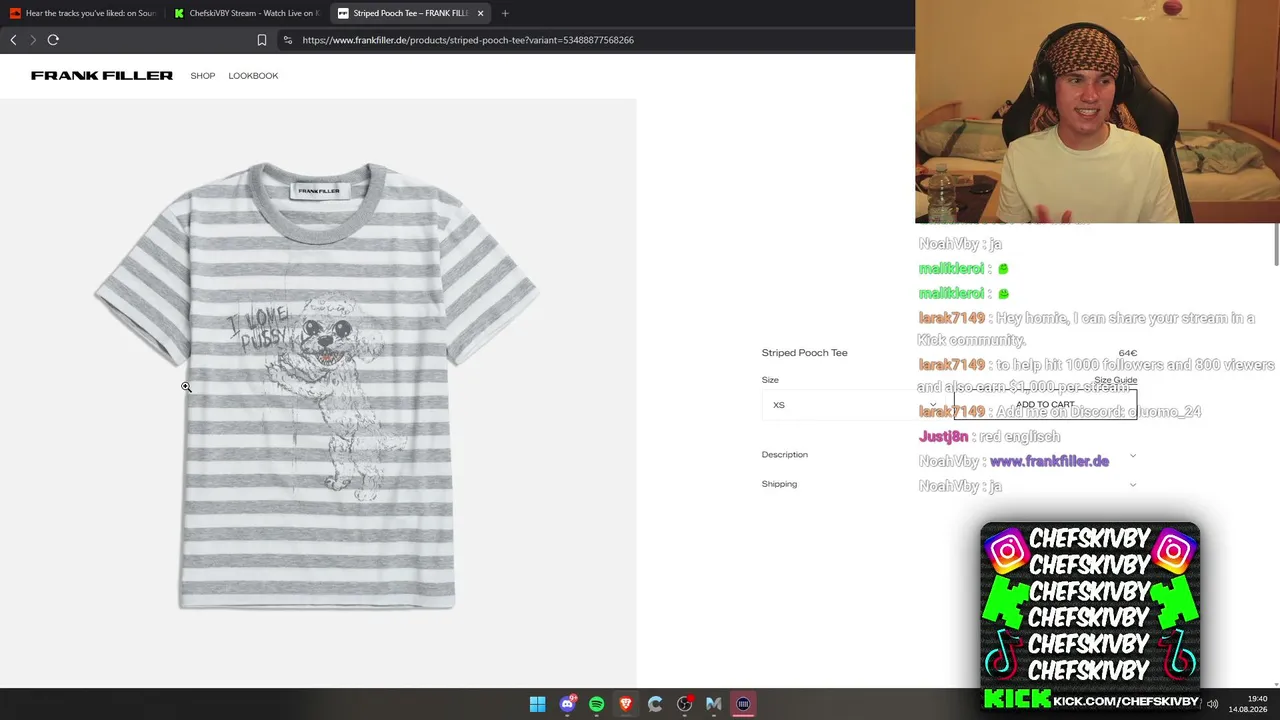Open the Size Guide link
This screenshot has height=720, width=1280.
(x=1115, y=380)
